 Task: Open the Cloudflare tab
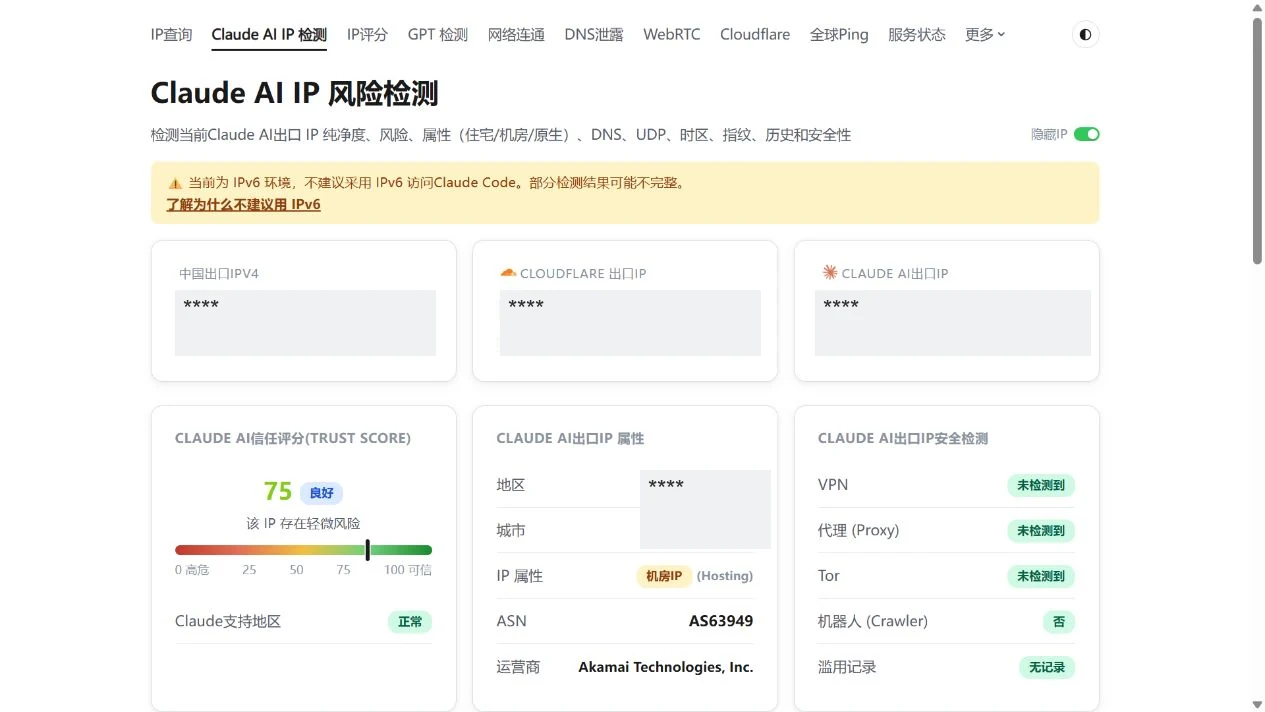click(x=755, y=35)
